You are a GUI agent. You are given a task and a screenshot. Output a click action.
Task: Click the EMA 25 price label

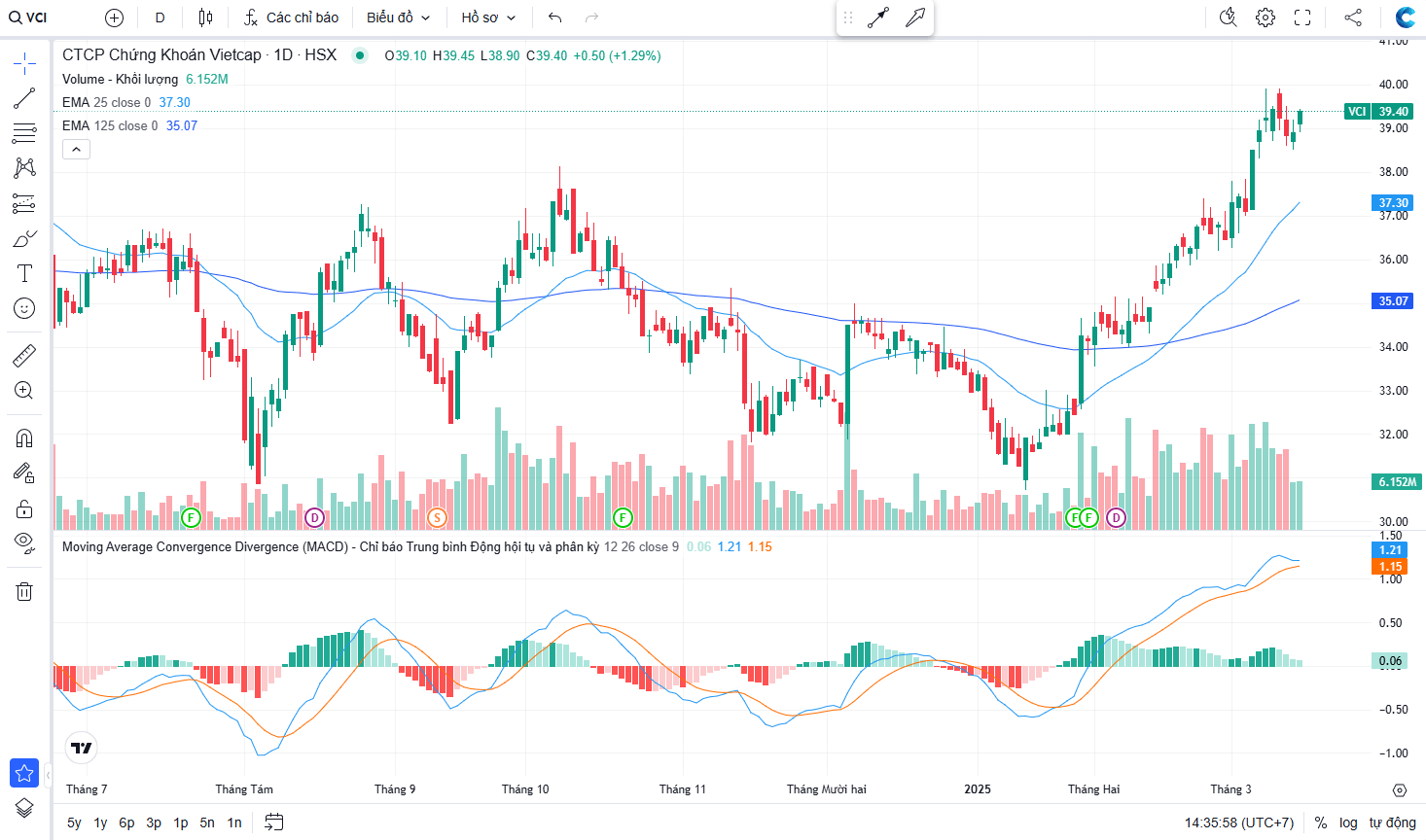click(x=1393, y=203)
